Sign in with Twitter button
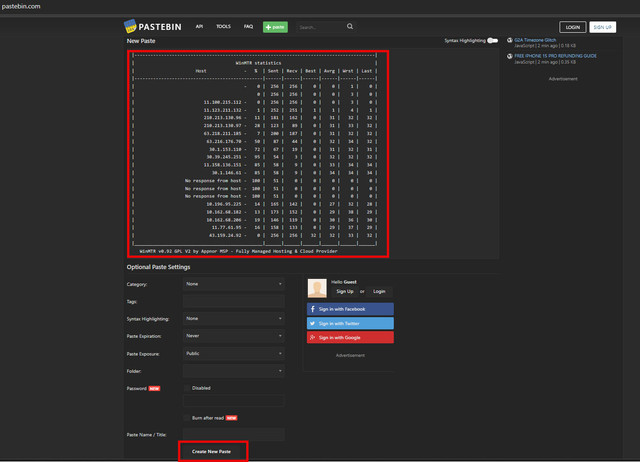The image size is (640, 462). pos(350,324)
